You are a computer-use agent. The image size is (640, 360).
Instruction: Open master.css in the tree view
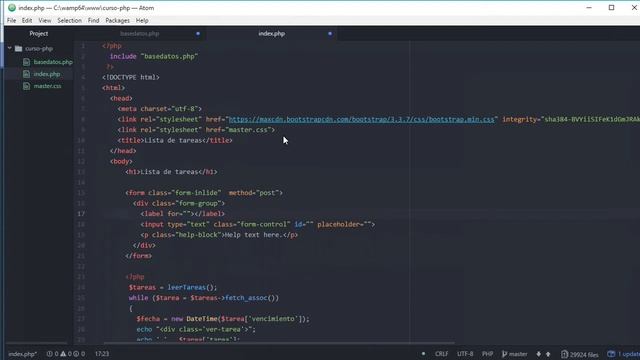click(47, 86)
